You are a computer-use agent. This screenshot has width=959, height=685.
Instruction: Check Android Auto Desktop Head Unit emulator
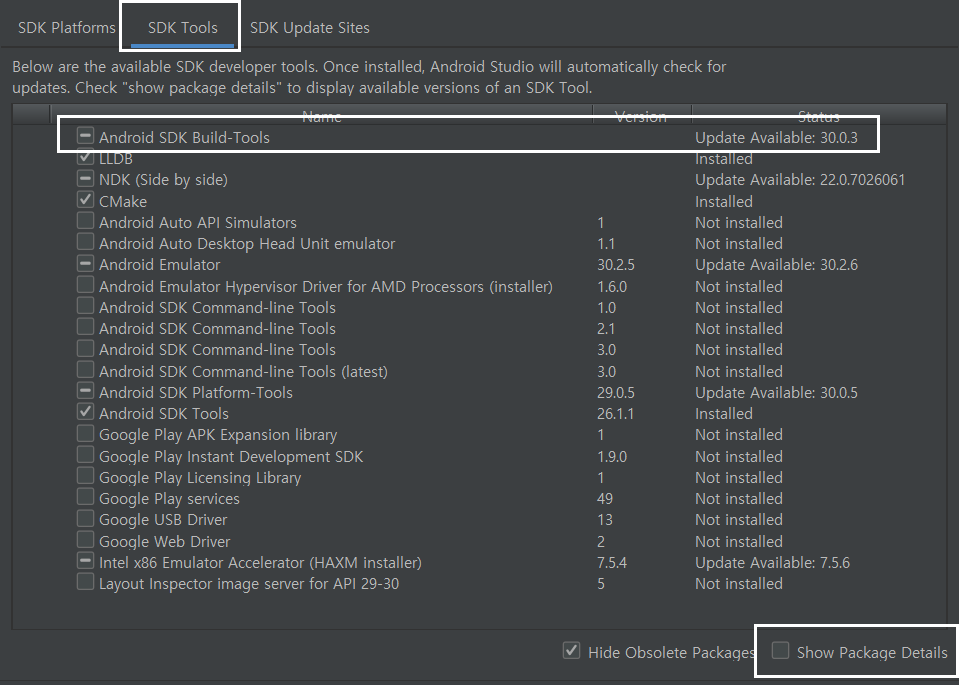[85, 242]
